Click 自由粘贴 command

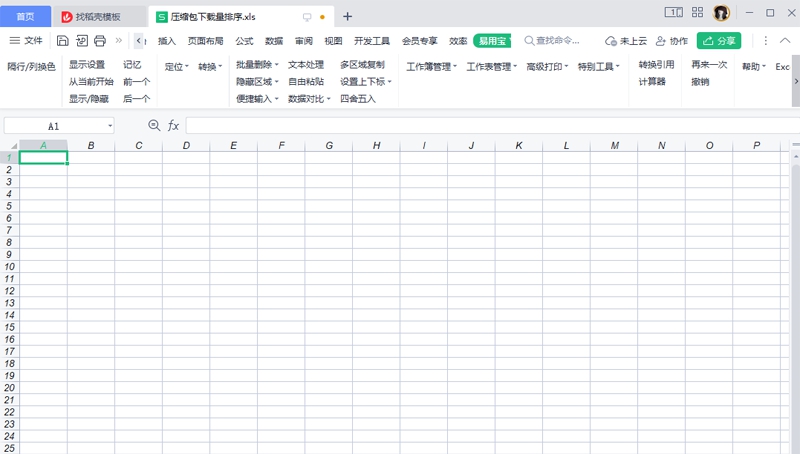pos(306,82)
